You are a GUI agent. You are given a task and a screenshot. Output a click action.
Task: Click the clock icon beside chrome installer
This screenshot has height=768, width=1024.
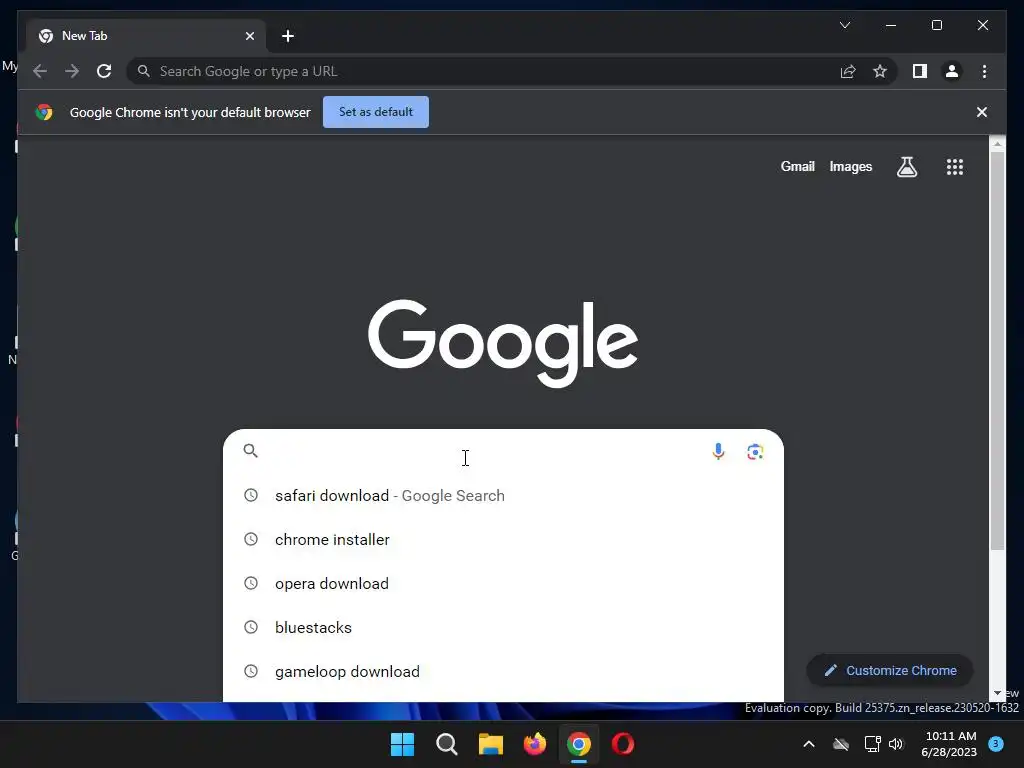coord(251,539)
